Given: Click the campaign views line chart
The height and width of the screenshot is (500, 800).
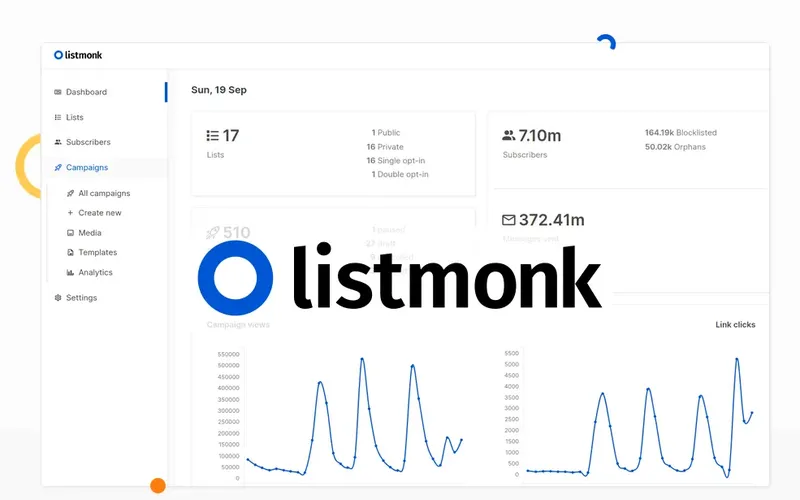Looking at the screenshot, I should (354, 416).
